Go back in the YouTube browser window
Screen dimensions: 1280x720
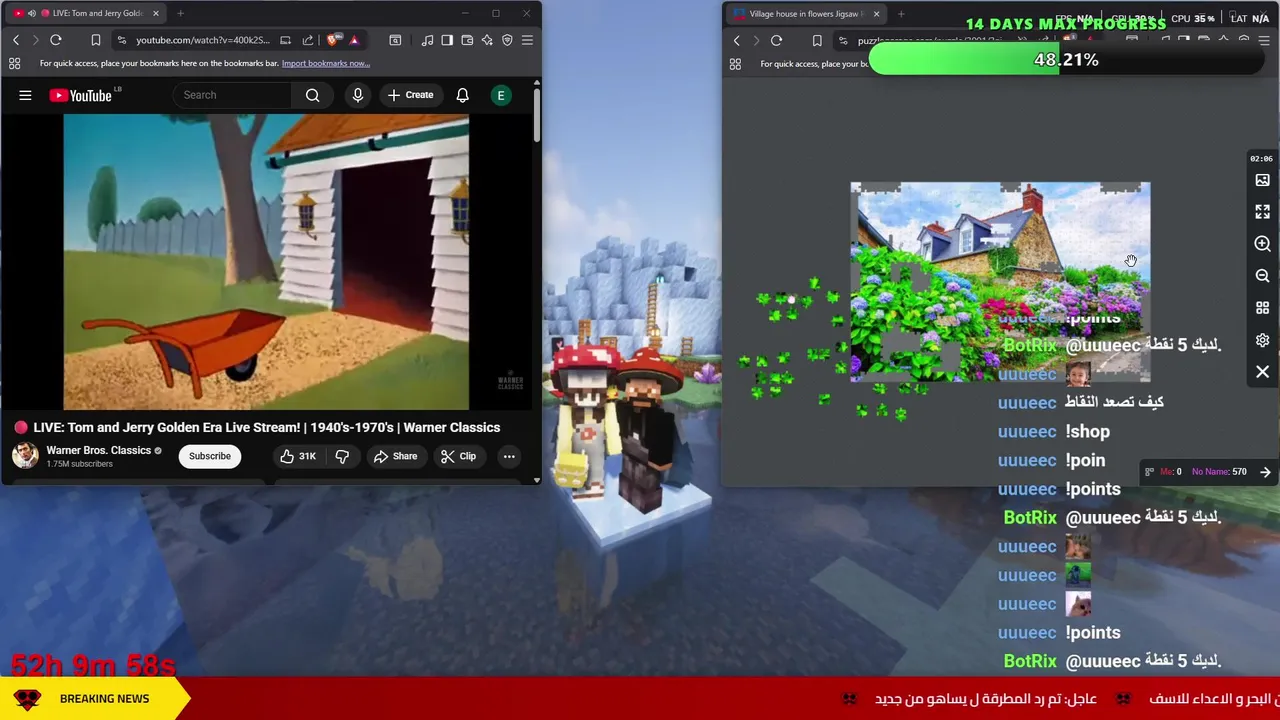[x=16, y=40]
